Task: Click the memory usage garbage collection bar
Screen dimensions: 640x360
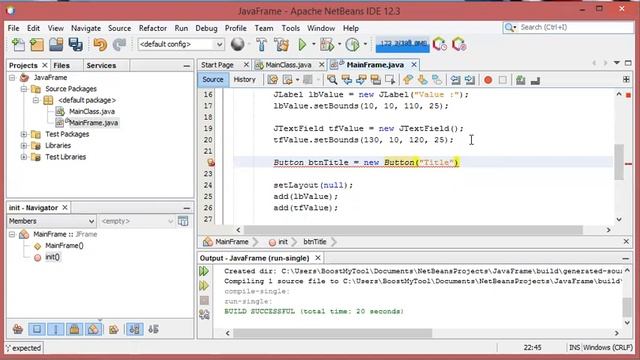Action: (x=402, y=44)
